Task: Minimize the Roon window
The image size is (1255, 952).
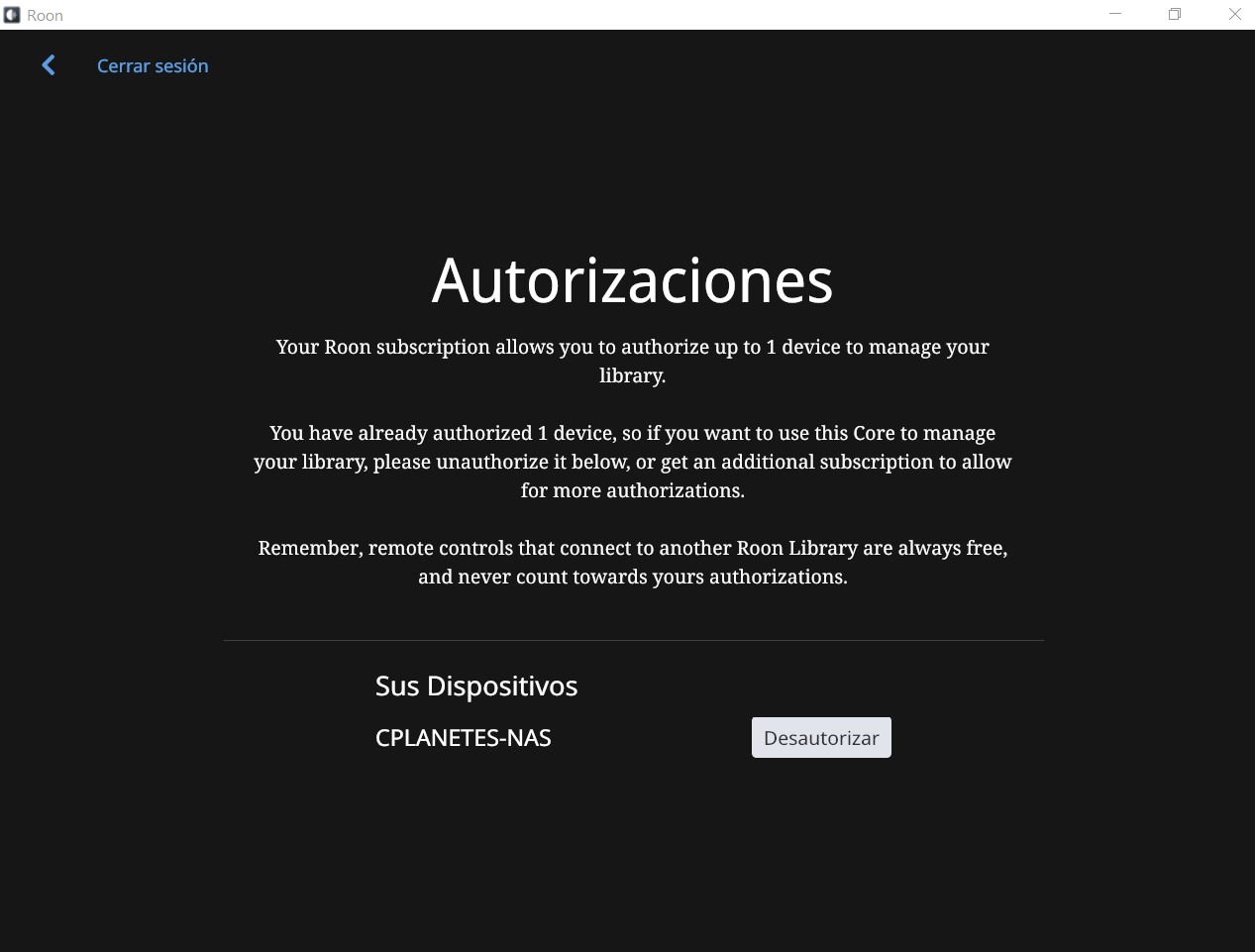Action: (1115, 14)
